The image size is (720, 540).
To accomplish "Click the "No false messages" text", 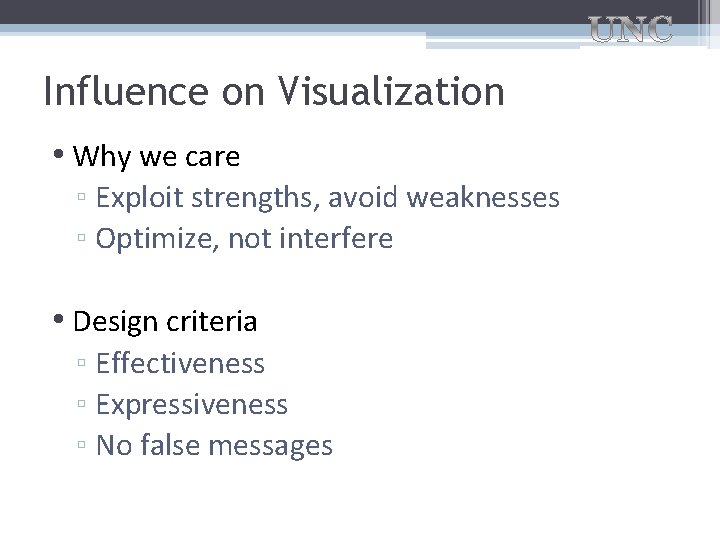I will (x=214, y=445).
